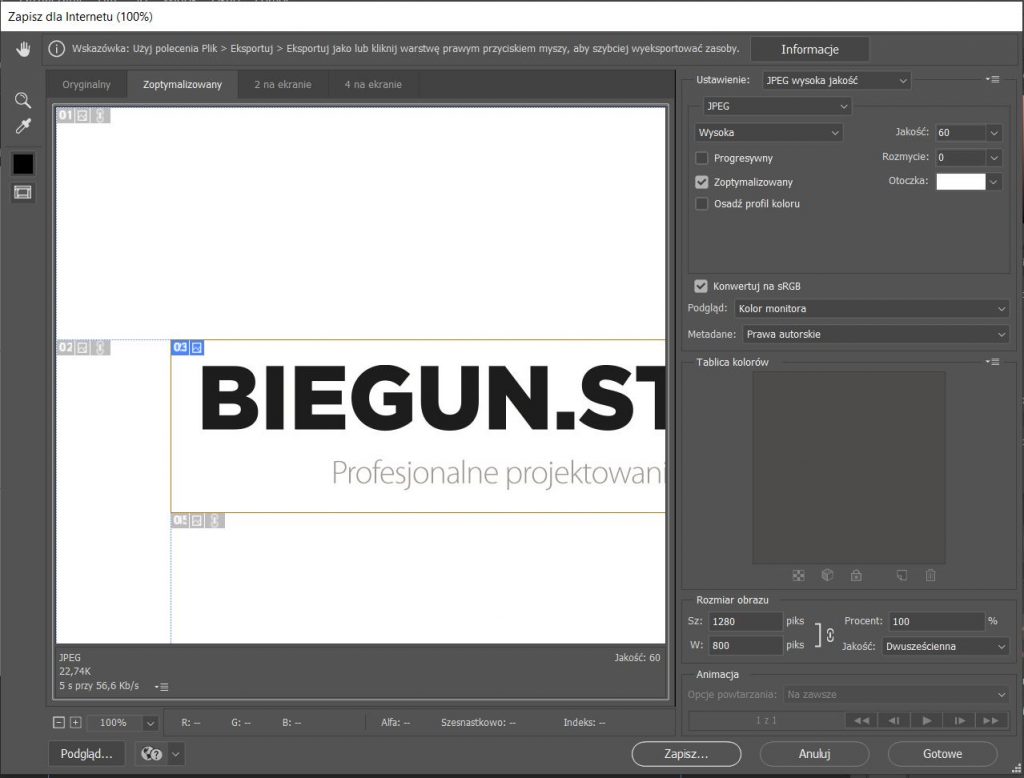The image size is (1024, 778).
Task: Toggle slices visibility icon
Action: (23, 192)
